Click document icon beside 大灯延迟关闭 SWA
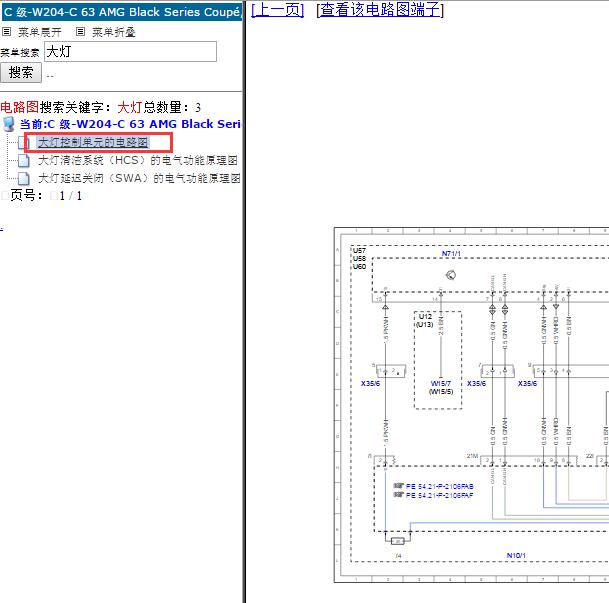 click(23, 178)
